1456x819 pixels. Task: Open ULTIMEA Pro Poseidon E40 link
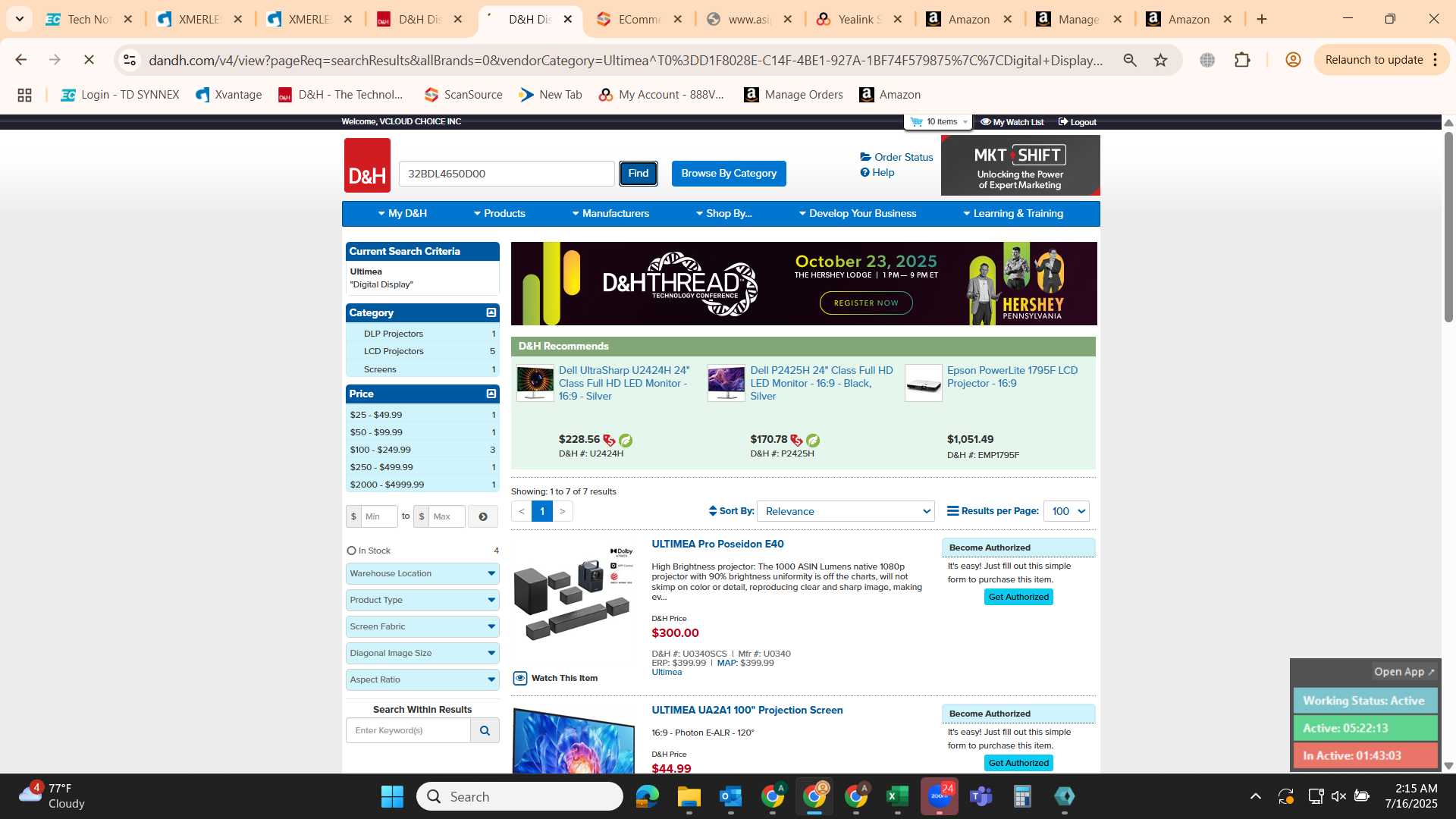(x=717, y=544)
